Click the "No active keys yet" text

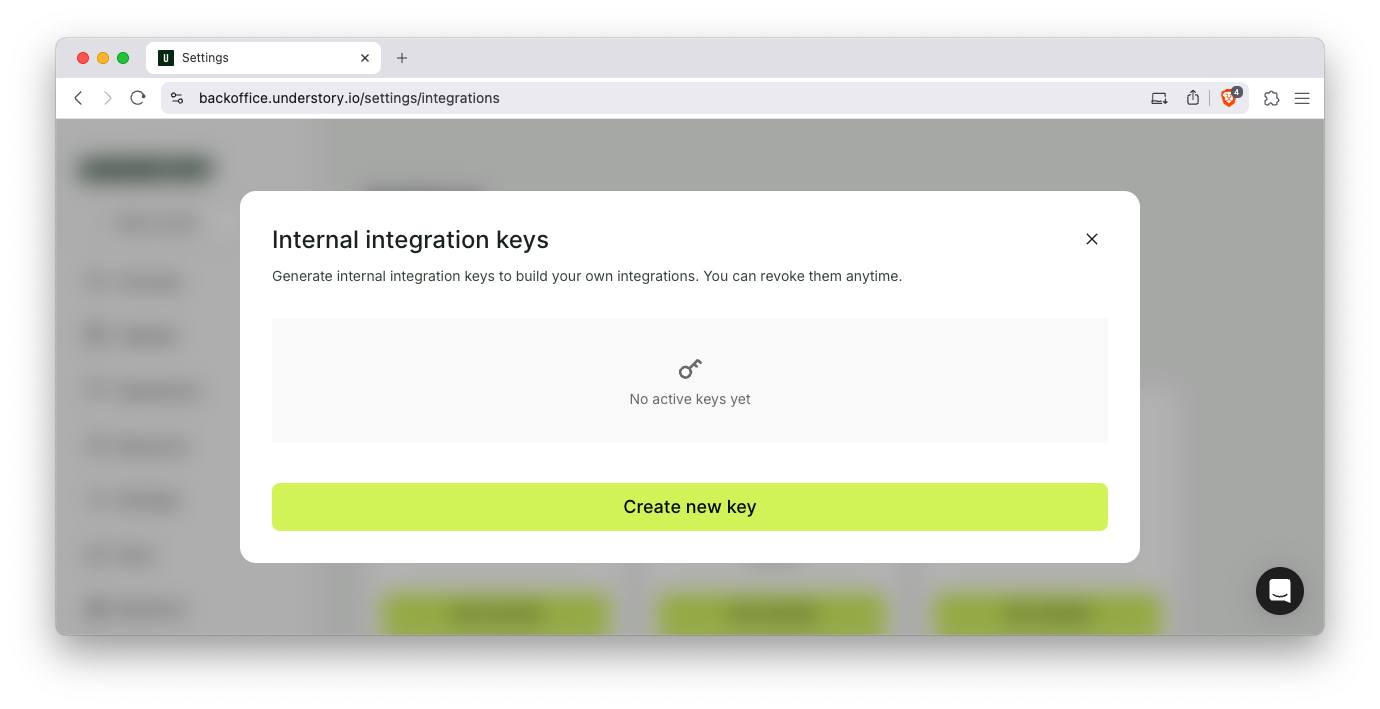(x=690, y=399)
